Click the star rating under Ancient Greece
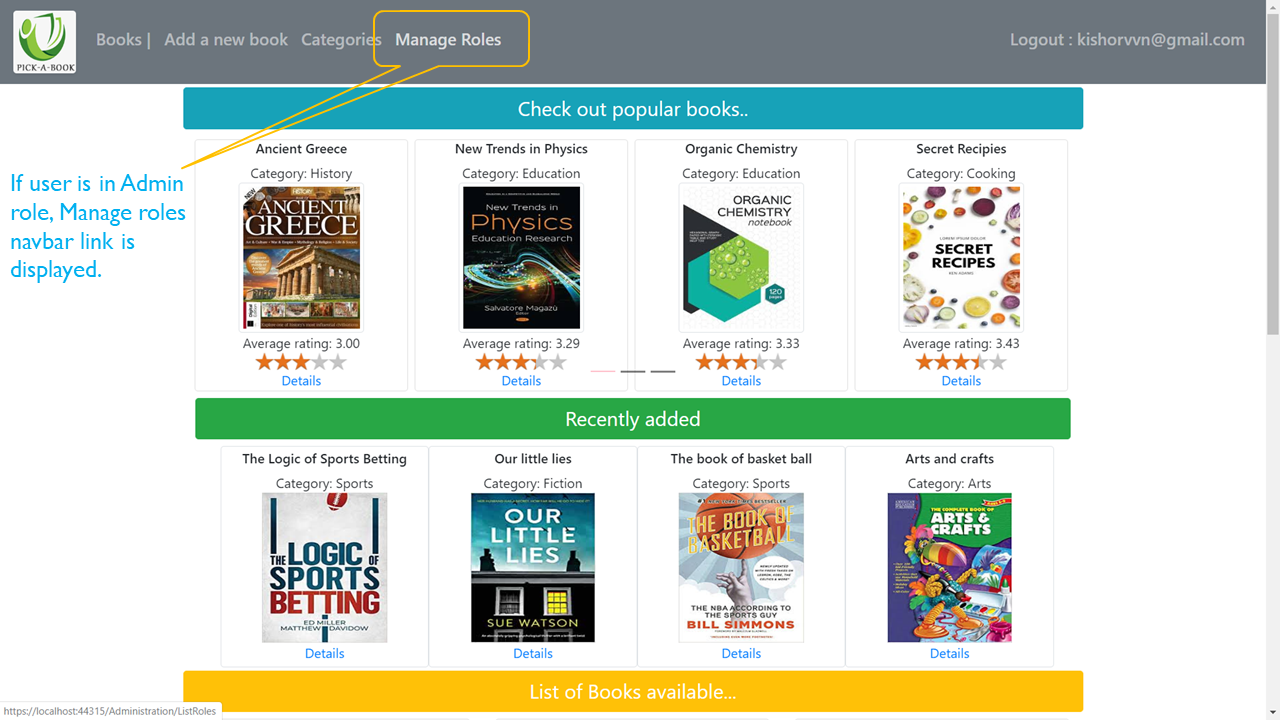This screenshot has width=1280, height=720. pos(301,362)
